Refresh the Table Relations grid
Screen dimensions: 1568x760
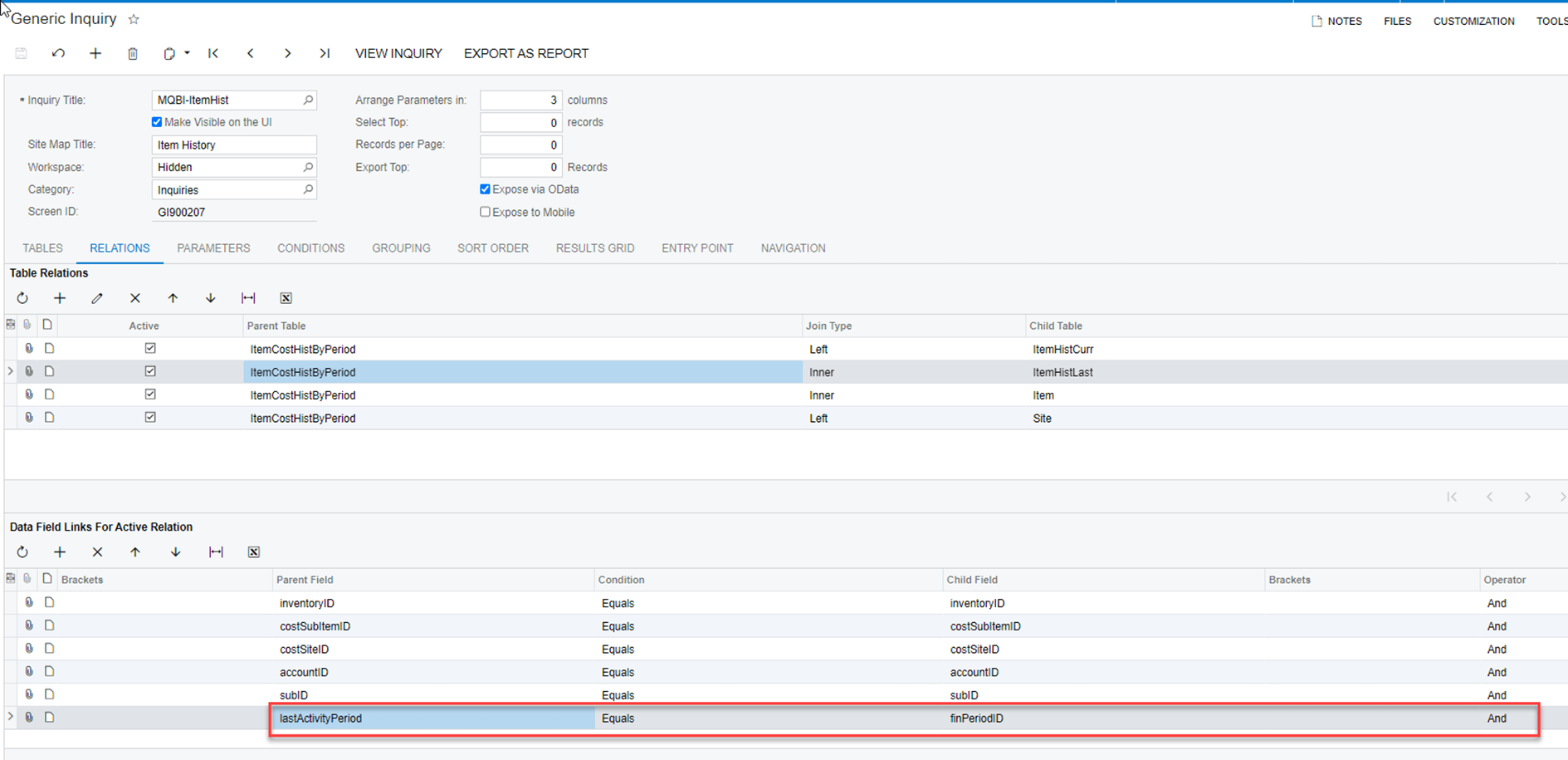tap(22, 297)
